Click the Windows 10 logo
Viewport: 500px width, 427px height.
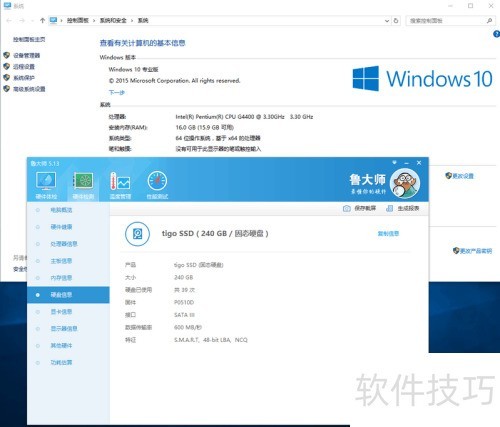422,78
